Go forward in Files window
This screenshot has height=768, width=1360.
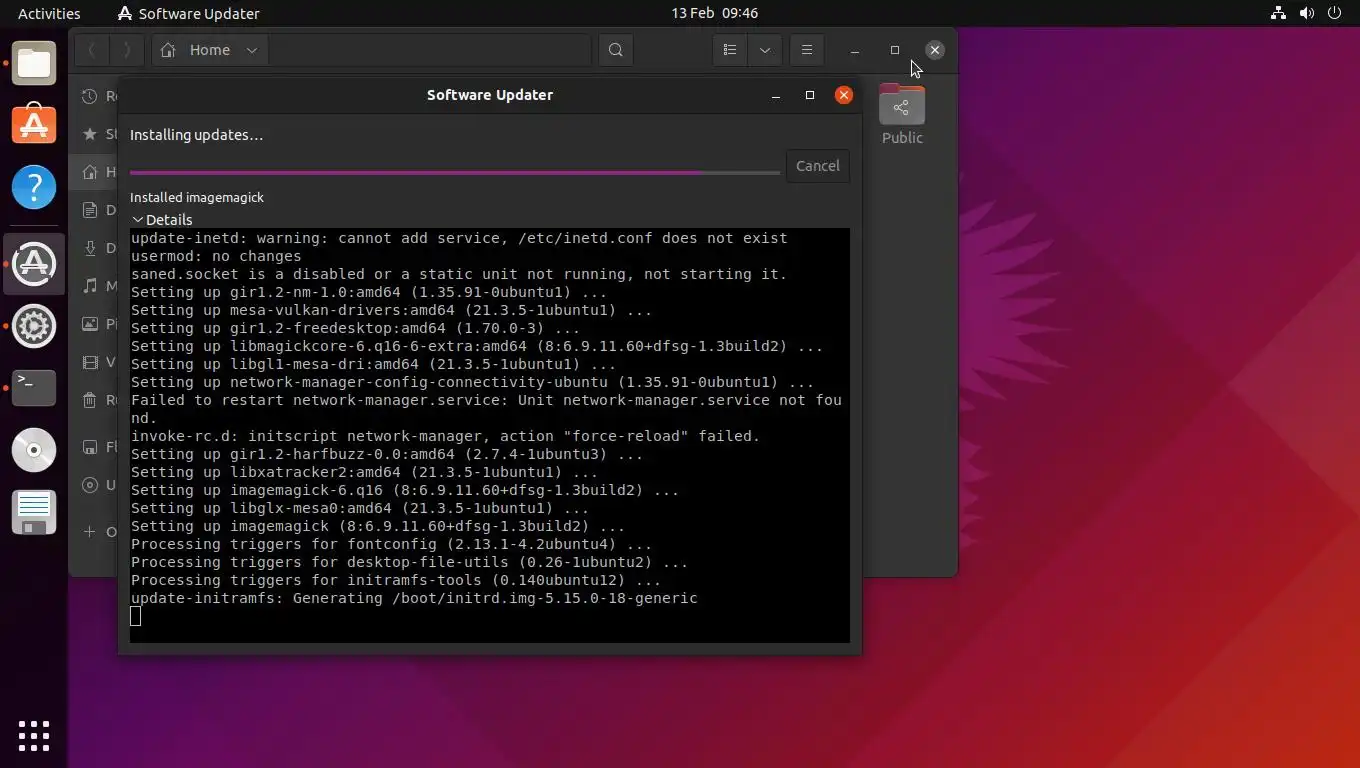pos(127,50)
